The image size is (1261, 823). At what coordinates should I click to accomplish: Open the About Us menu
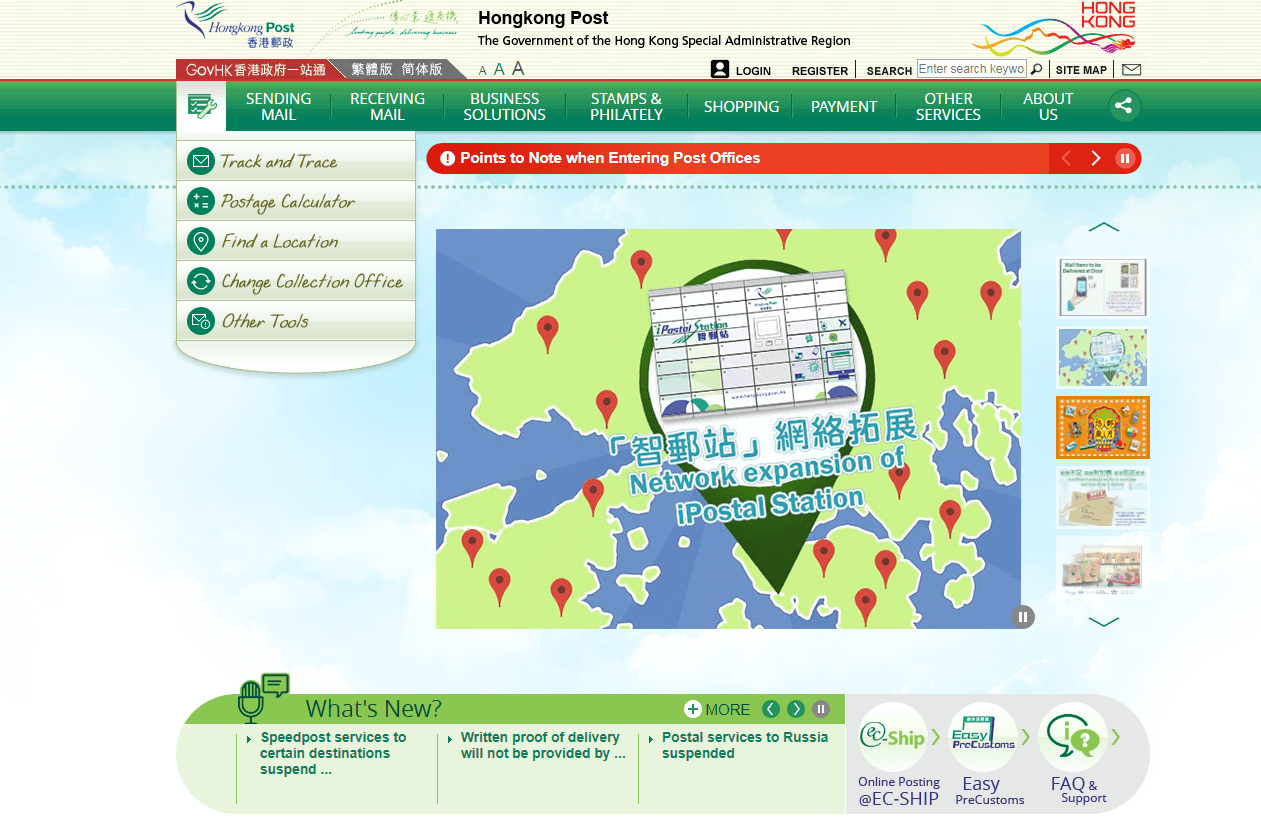[1048, 106]
